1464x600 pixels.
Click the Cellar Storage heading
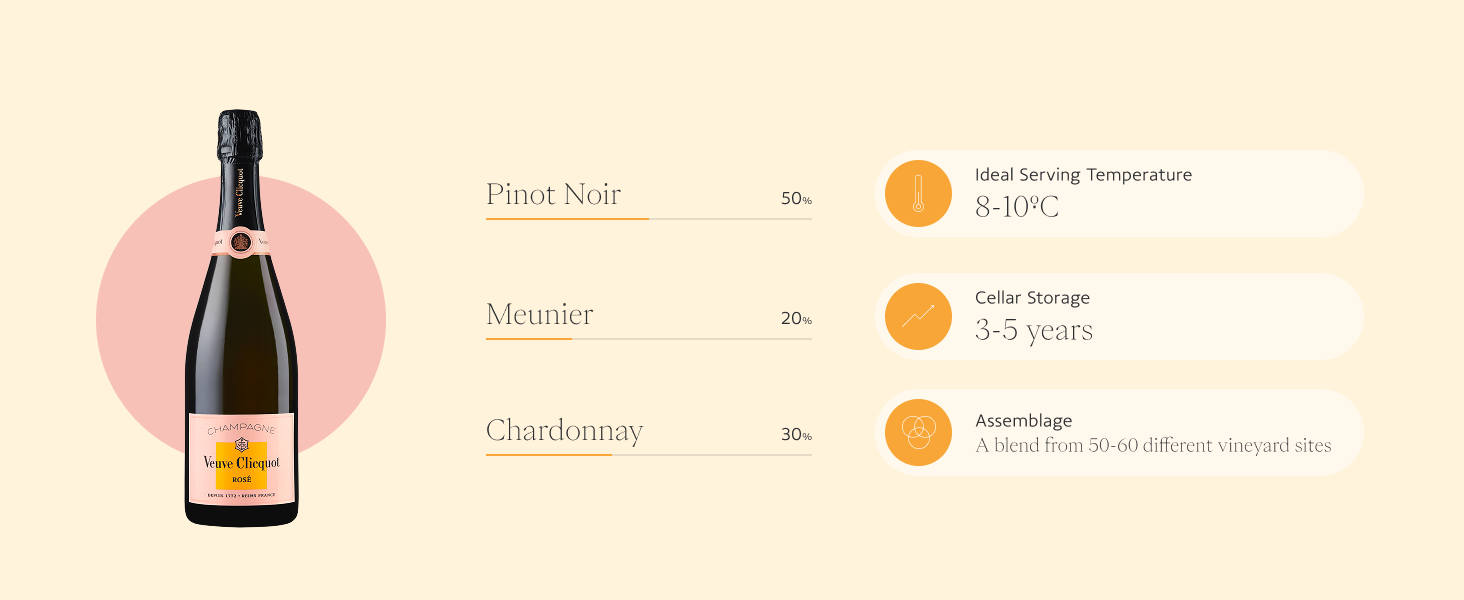pos(1032,298)
